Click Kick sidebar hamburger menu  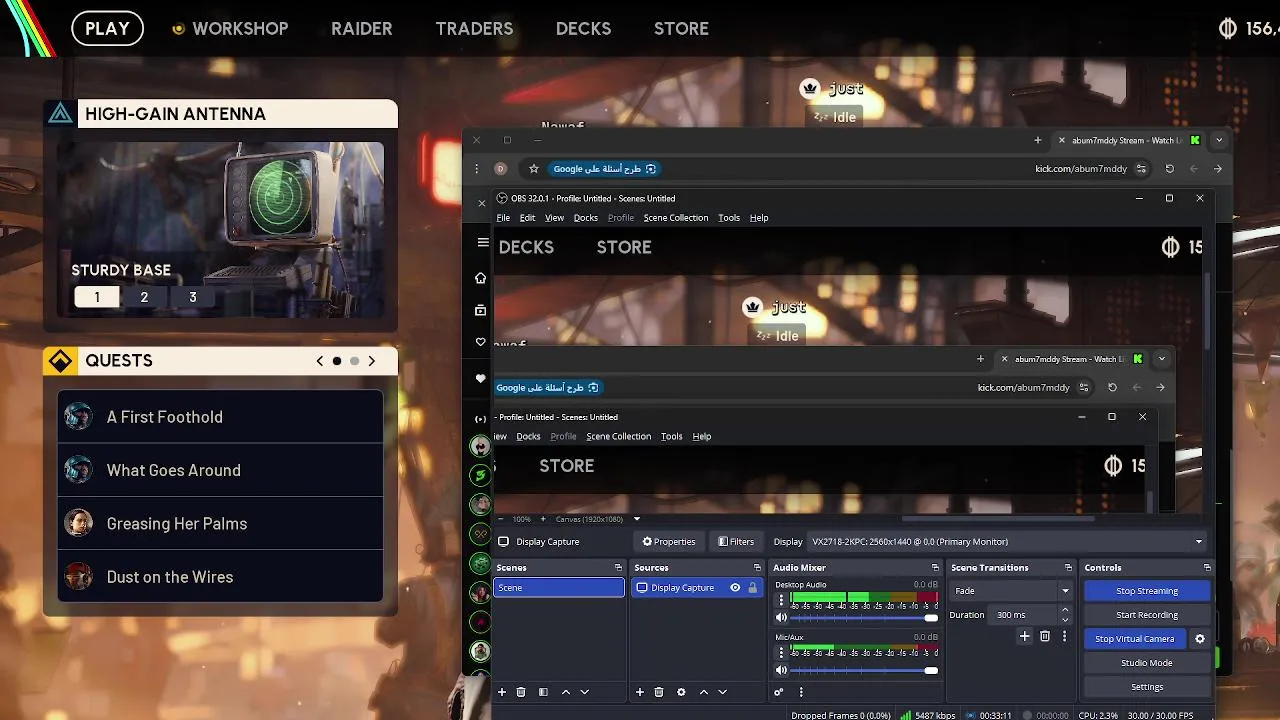tap(483, 243)
